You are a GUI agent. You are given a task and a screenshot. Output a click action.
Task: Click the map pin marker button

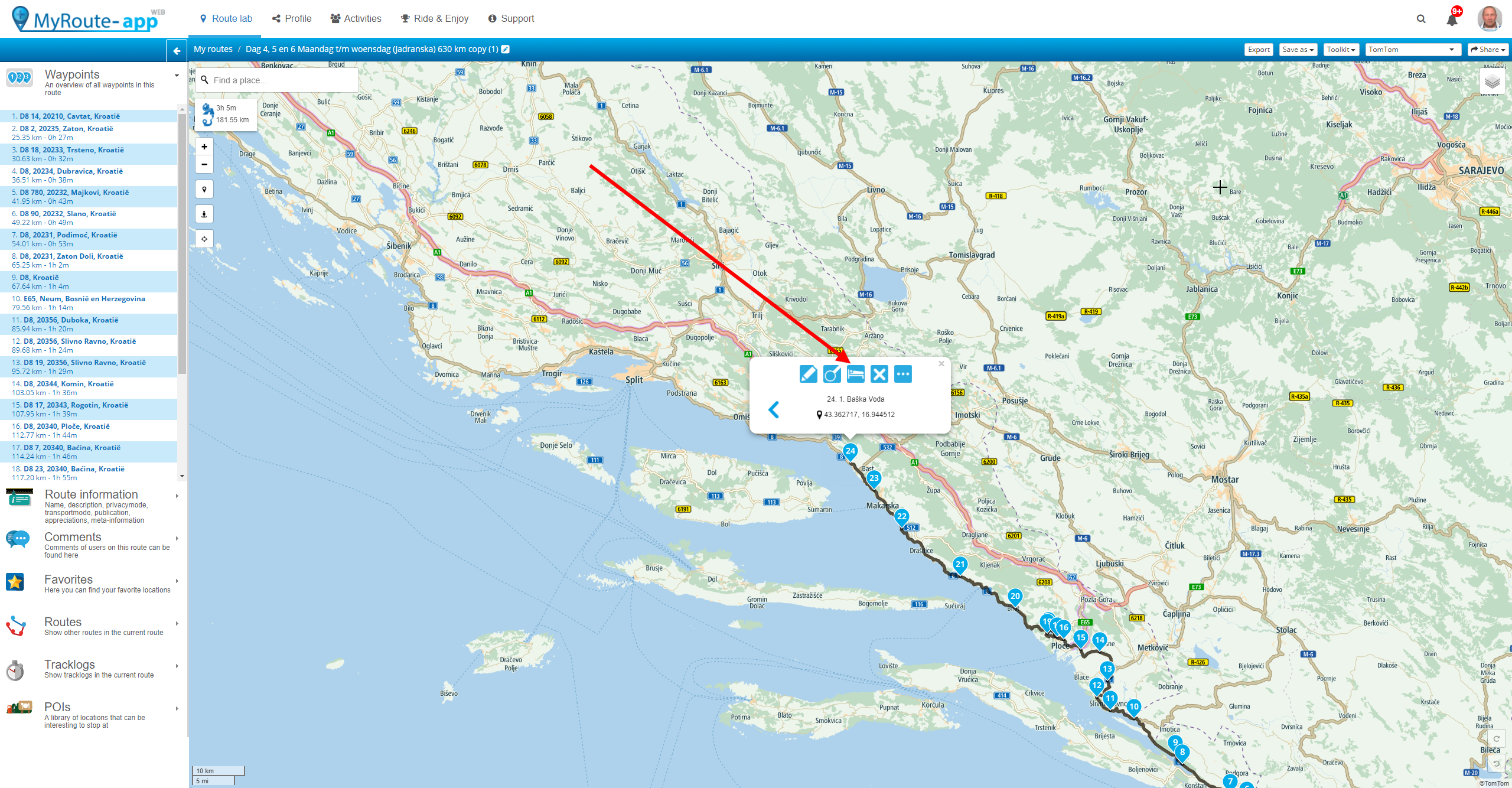click(x=204, y=189)
